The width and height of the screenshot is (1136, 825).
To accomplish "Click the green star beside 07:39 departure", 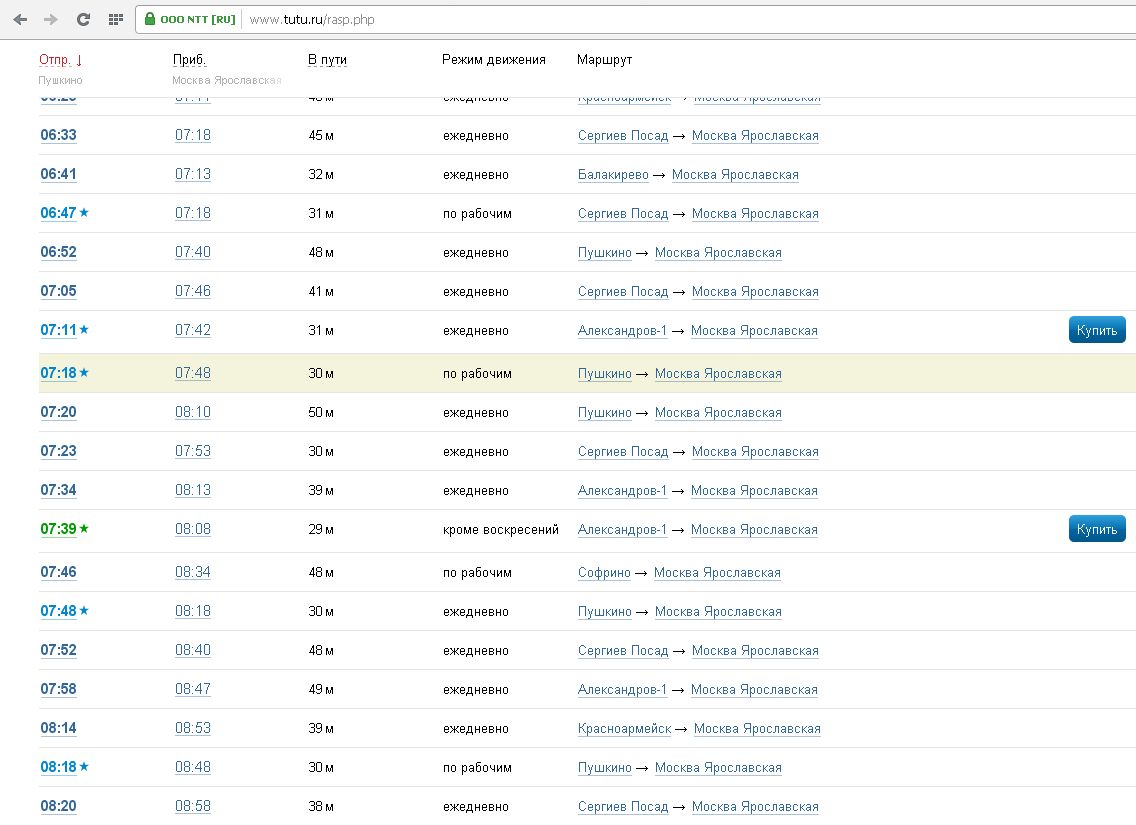I will [84, 529].
